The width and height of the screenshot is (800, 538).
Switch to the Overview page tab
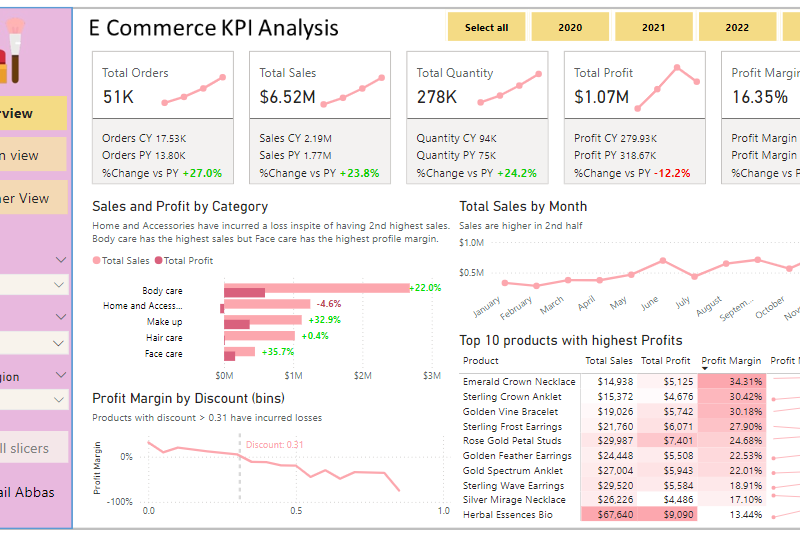pyautogui.click(x=30, y=113)
